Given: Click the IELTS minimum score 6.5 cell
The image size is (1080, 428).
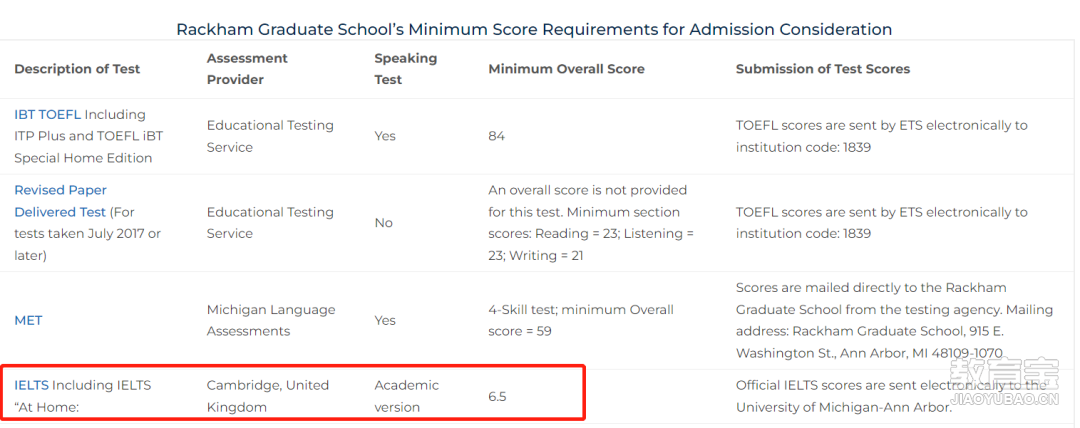Looking at the screenshot, I should [497, 396].
